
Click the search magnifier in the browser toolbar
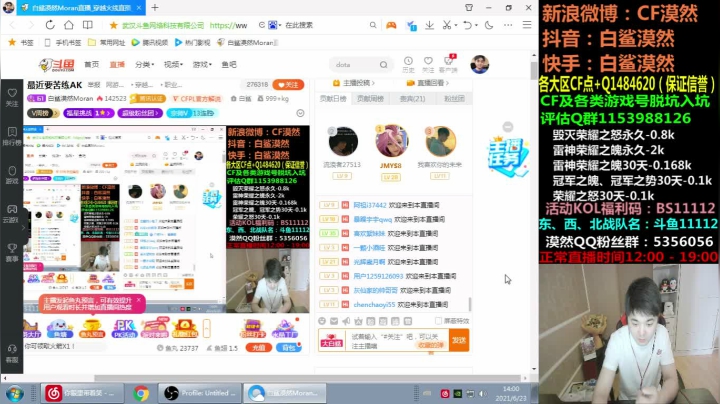[373, 25]
